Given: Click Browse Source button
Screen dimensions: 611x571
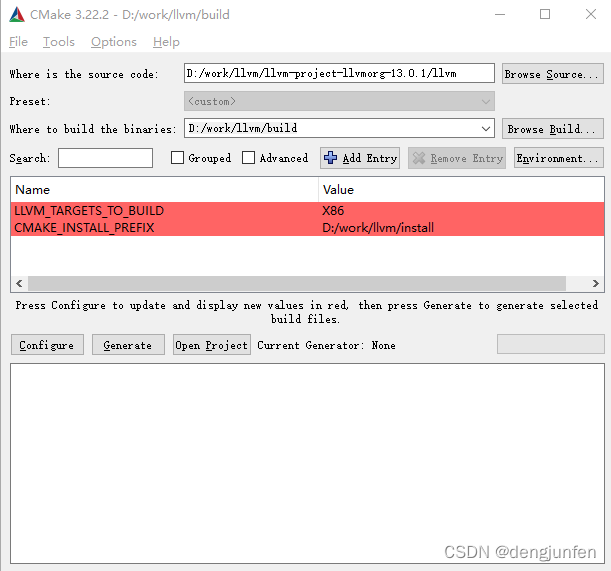Looking at the screenshot, I should point(553,74).
